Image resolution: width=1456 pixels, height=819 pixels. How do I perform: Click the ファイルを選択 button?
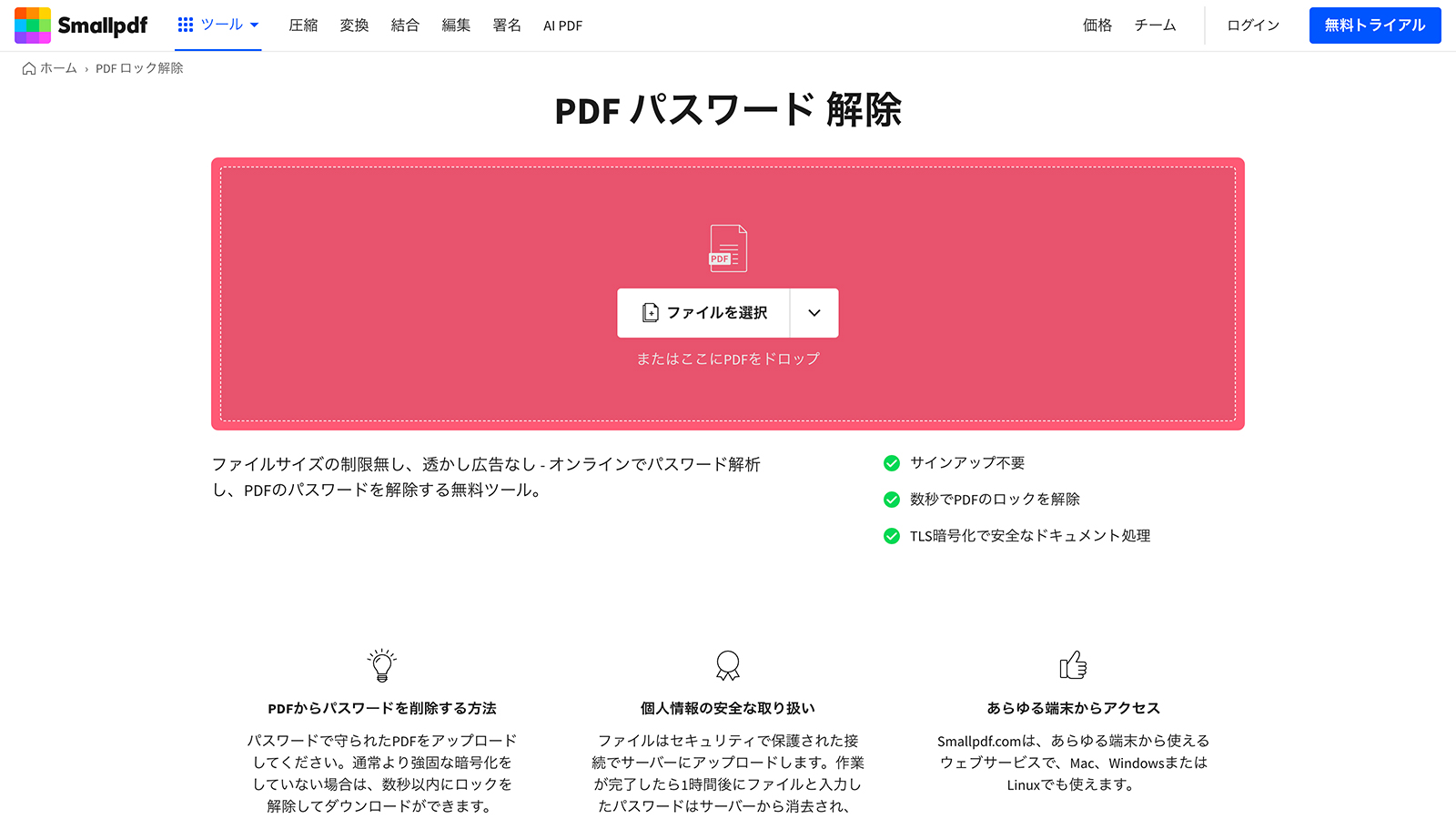(703, 313)
